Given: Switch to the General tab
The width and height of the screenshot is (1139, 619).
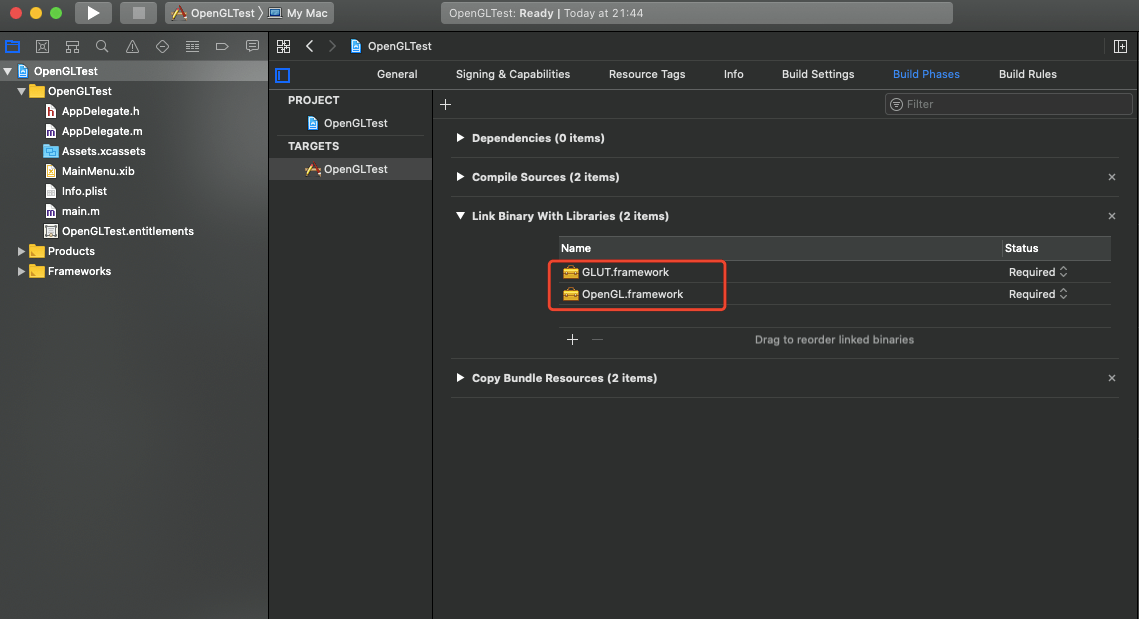Looking at the screenshot, I should pos(397,74).
